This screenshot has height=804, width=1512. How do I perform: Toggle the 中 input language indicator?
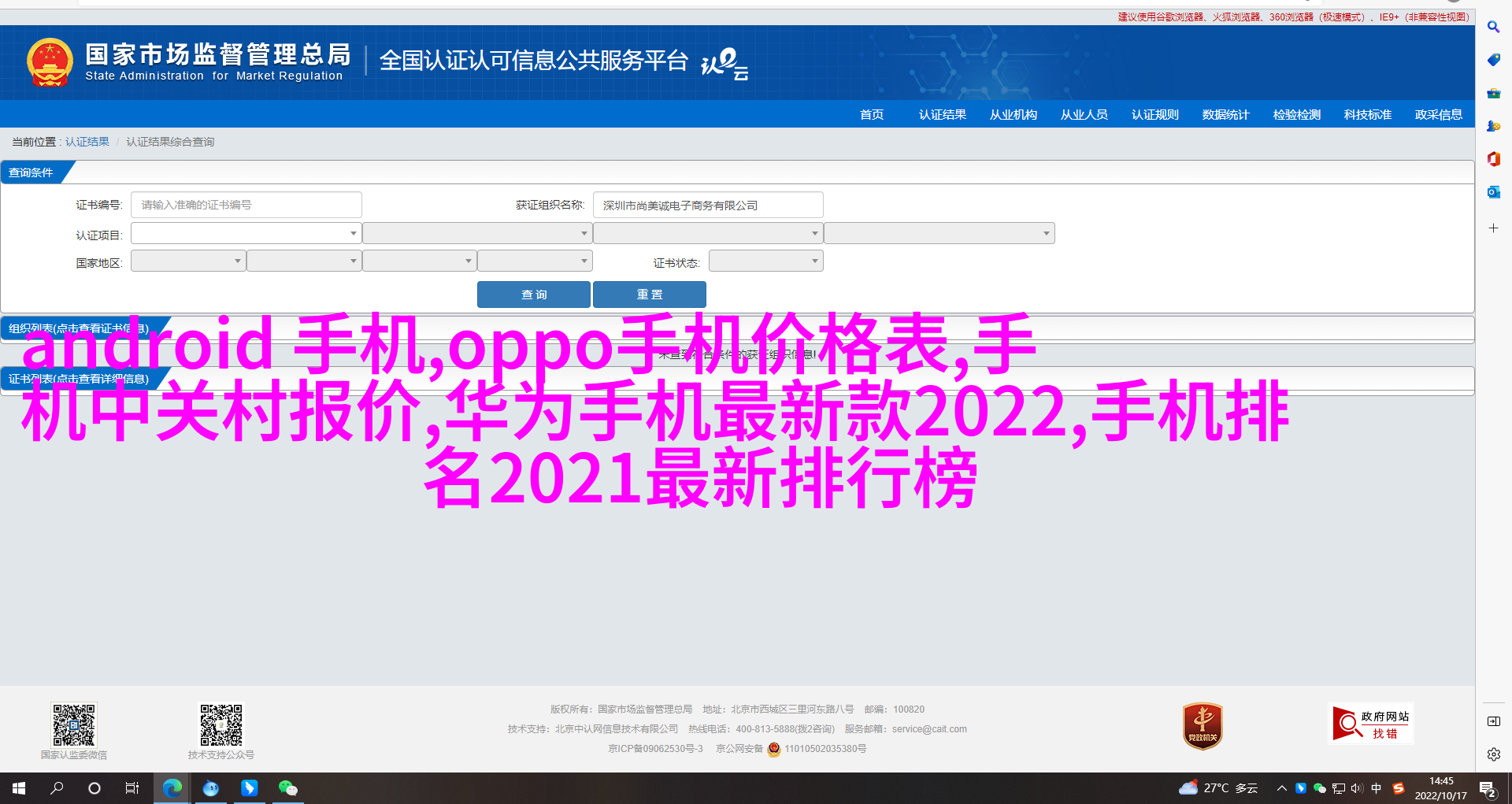click(1377, 788)
